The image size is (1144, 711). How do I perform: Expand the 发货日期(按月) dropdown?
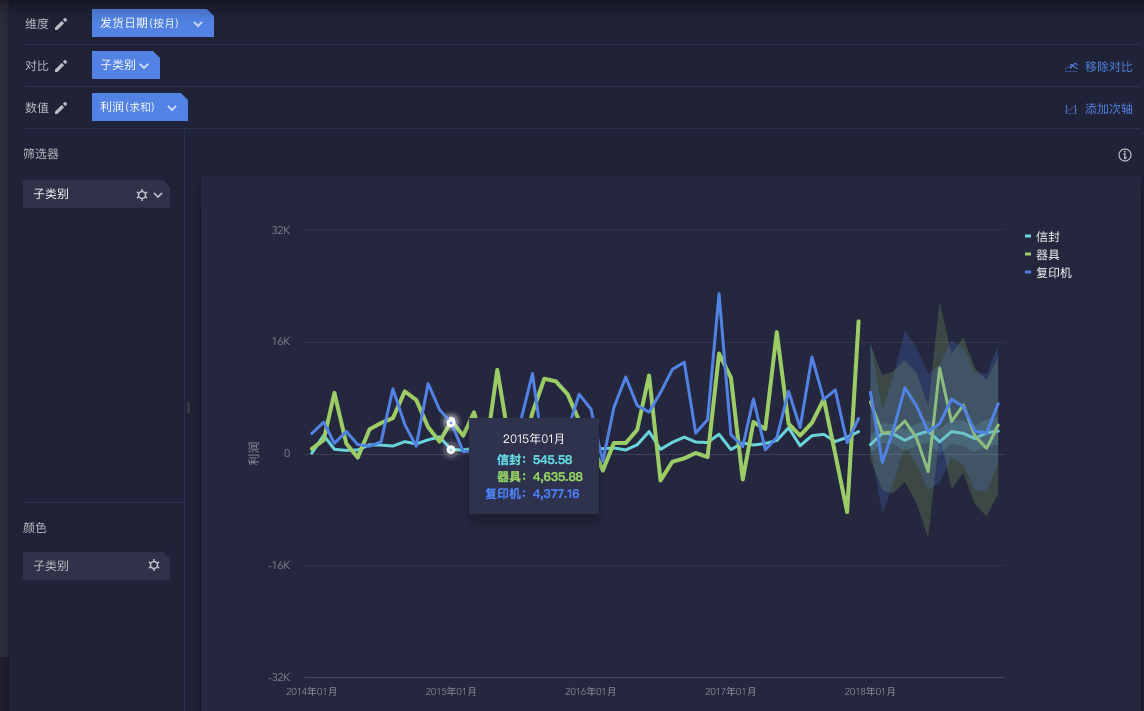pos(198,24)
